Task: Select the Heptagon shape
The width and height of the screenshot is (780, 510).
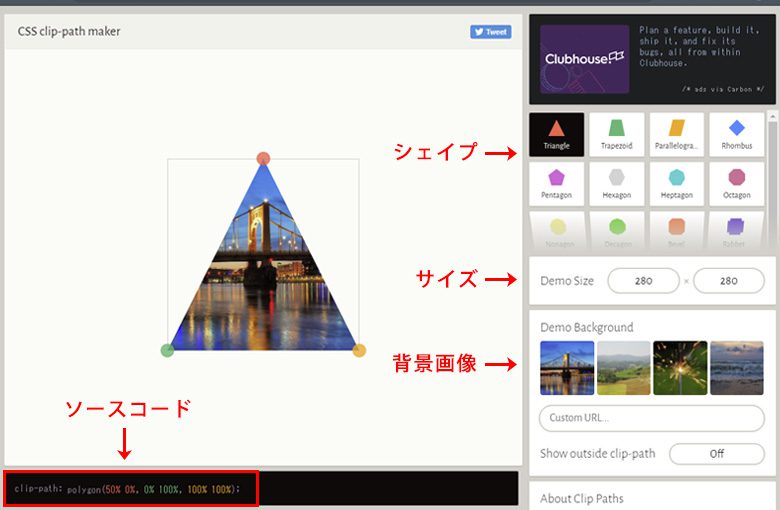Action: pos(677,184)
